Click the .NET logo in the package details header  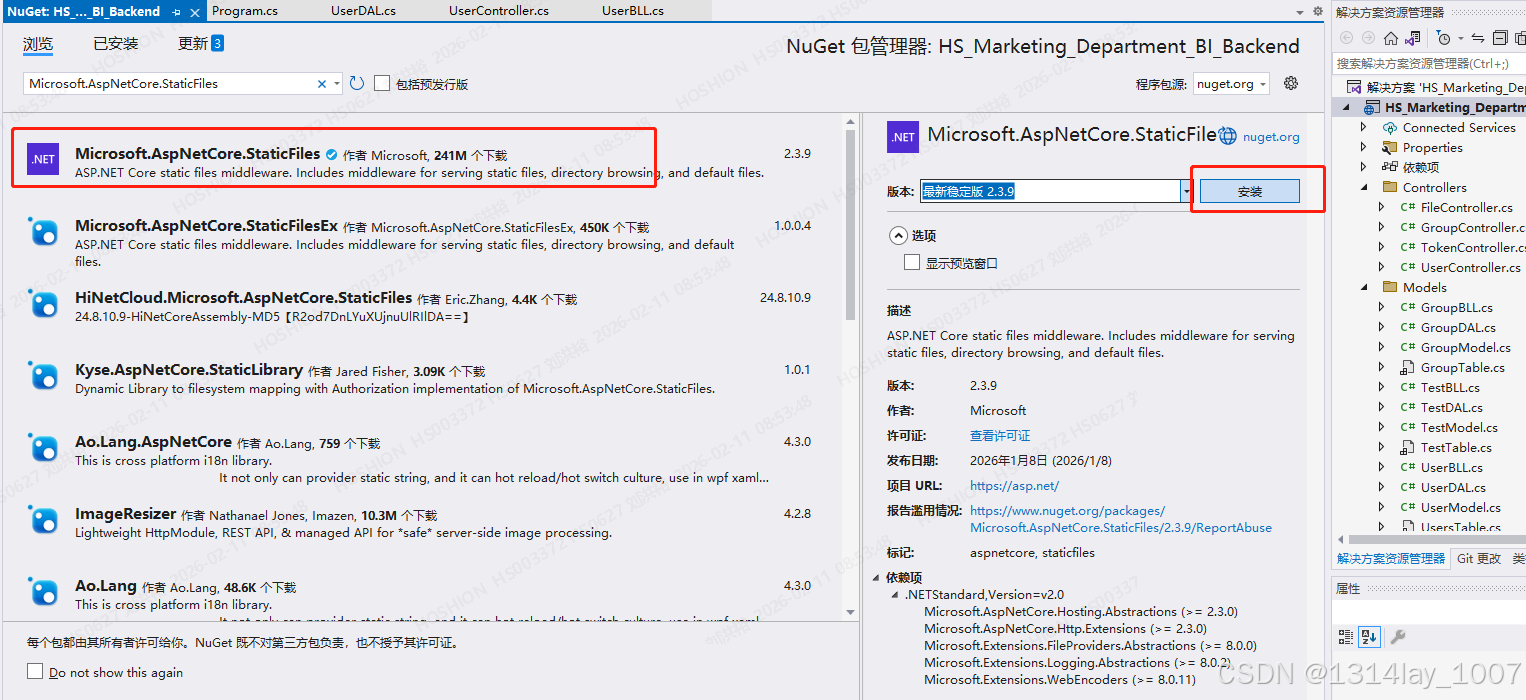pyautogui.click(x=903, y=137)
